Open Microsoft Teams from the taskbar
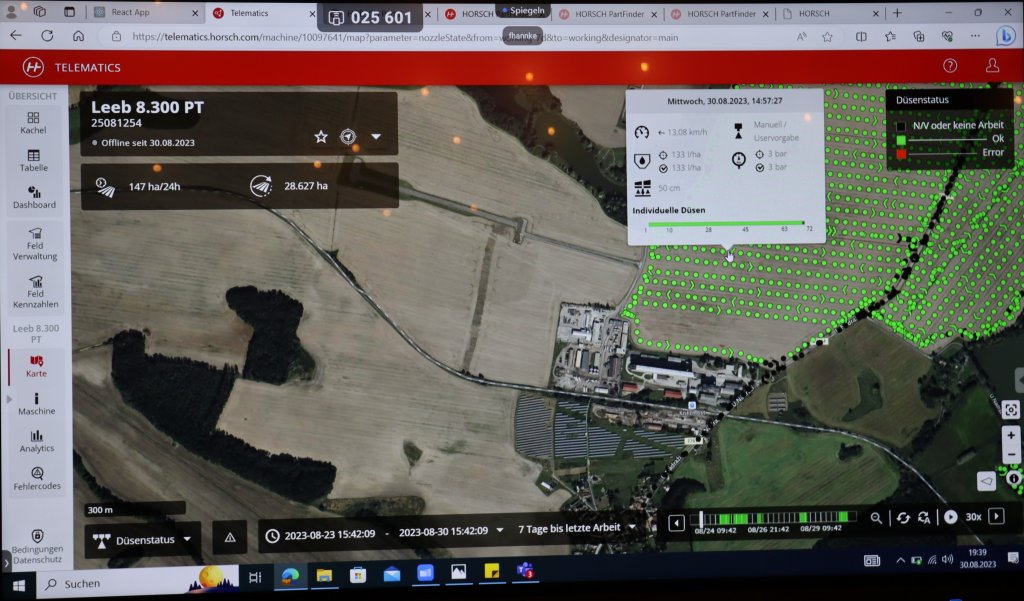Screen dimensions: 1024x601 [525, 571]
